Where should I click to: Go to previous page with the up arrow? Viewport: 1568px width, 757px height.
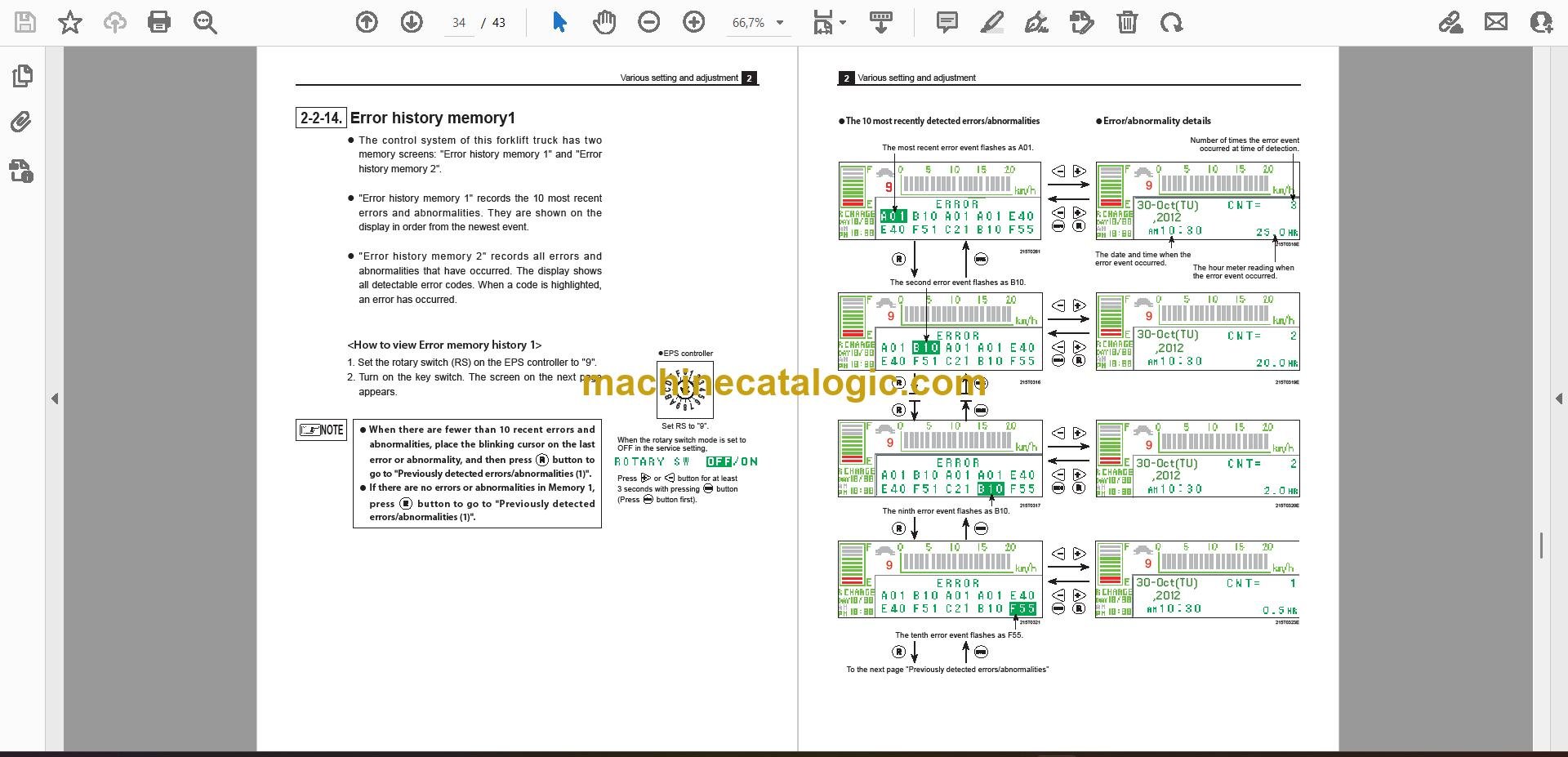pos(367,22)
